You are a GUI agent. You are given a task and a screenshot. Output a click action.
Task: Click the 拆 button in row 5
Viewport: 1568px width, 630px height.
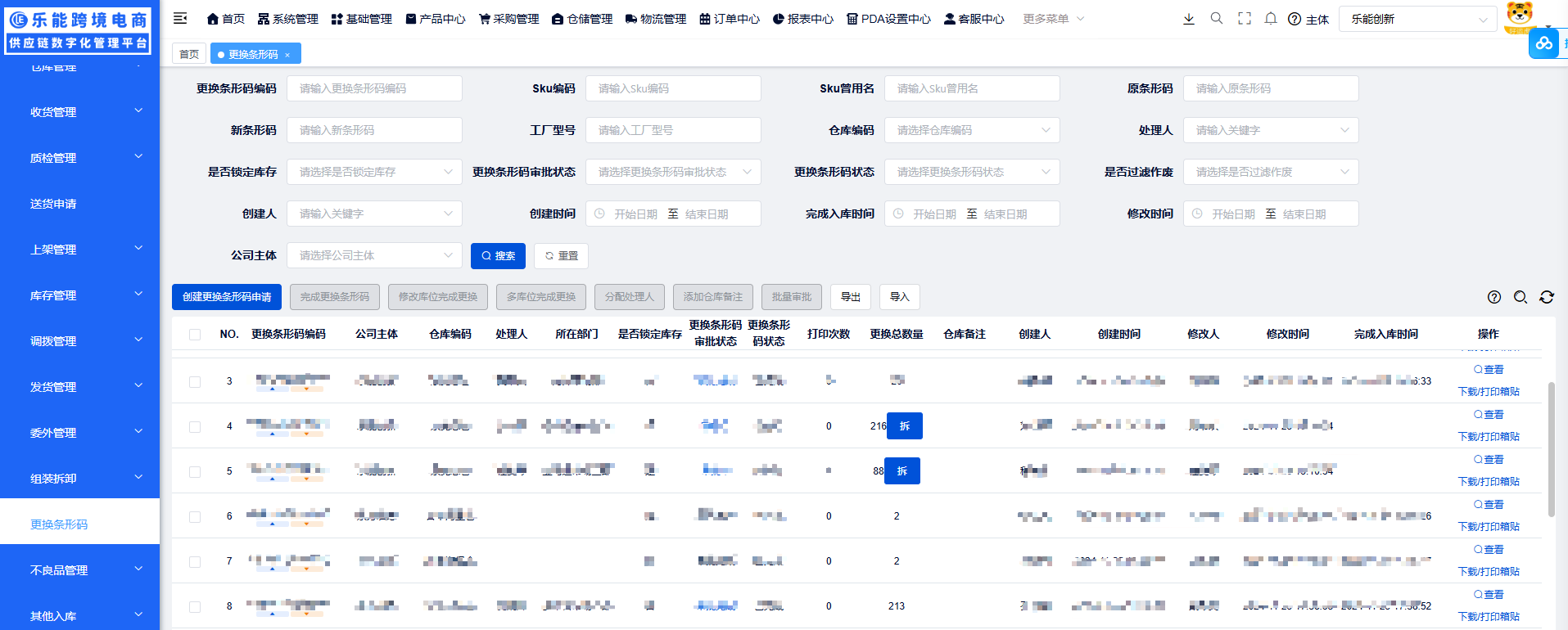[x=902, y=470]
